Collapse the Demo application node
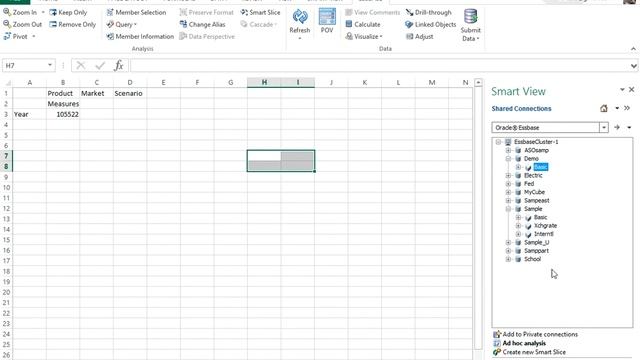The width and height of the screenshot is (640, 360). (508, 159)
